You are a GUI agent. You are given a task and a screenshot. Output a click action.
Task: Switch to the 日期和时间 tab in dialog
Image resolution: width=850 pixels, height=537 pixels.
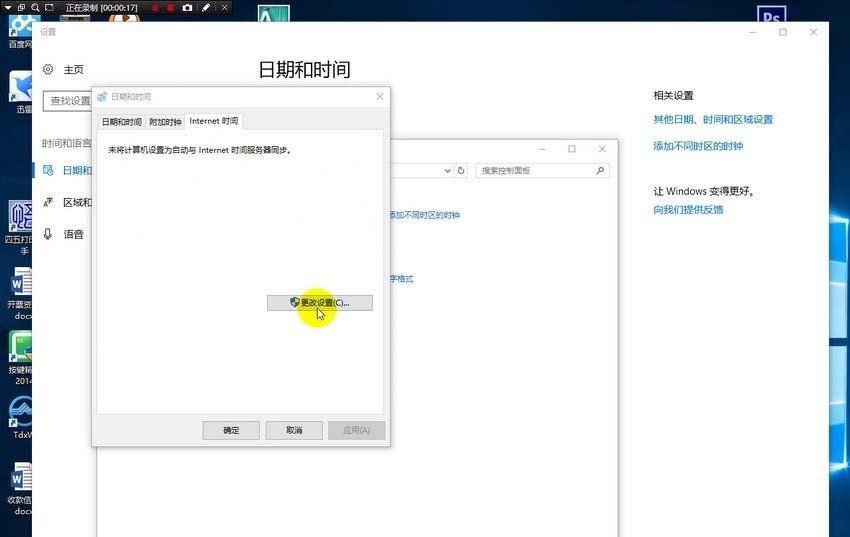point(121,122)
